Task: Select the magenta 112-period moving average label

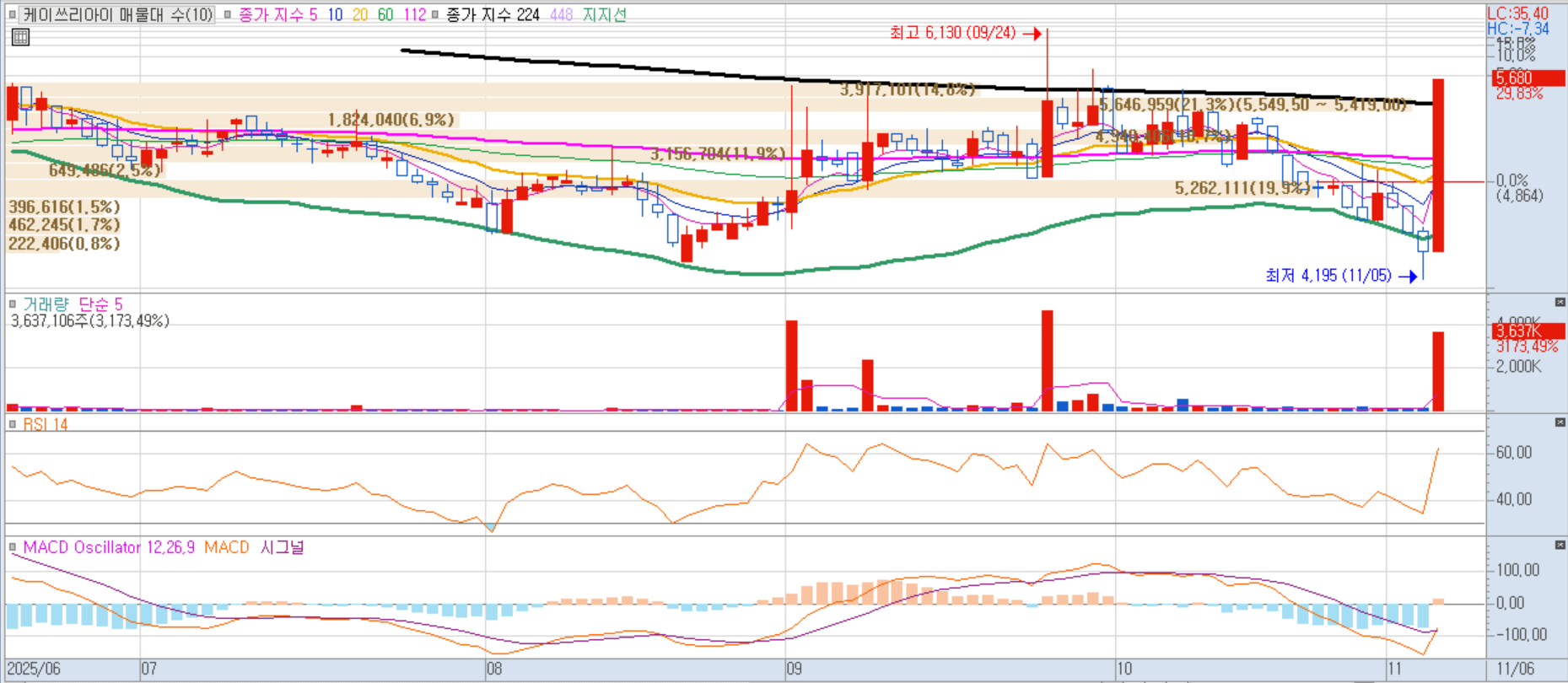Action: pyautogui.click(x=415, y=14)
